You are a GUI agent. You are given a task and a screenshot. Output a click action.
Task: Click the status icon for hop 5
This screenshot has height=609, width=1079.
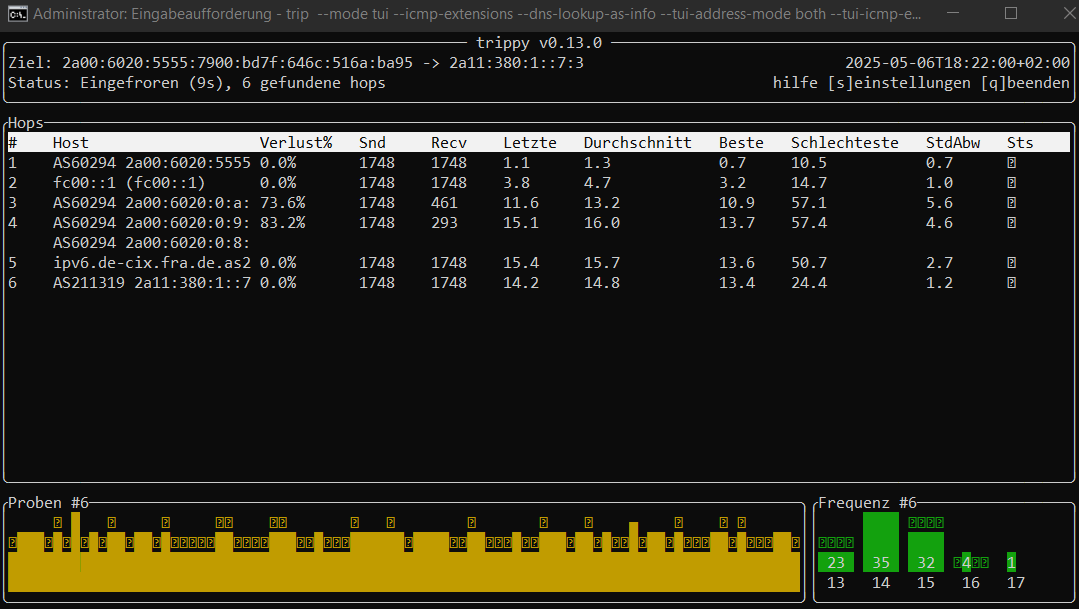click(x=1011, y=262)
